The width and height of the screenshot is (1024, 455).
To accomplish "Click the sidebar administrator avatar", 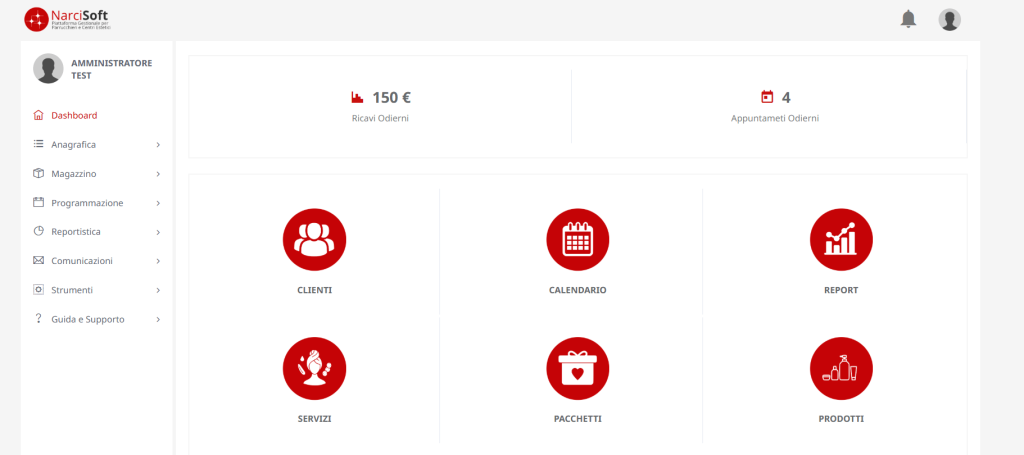I will point(48,69).
